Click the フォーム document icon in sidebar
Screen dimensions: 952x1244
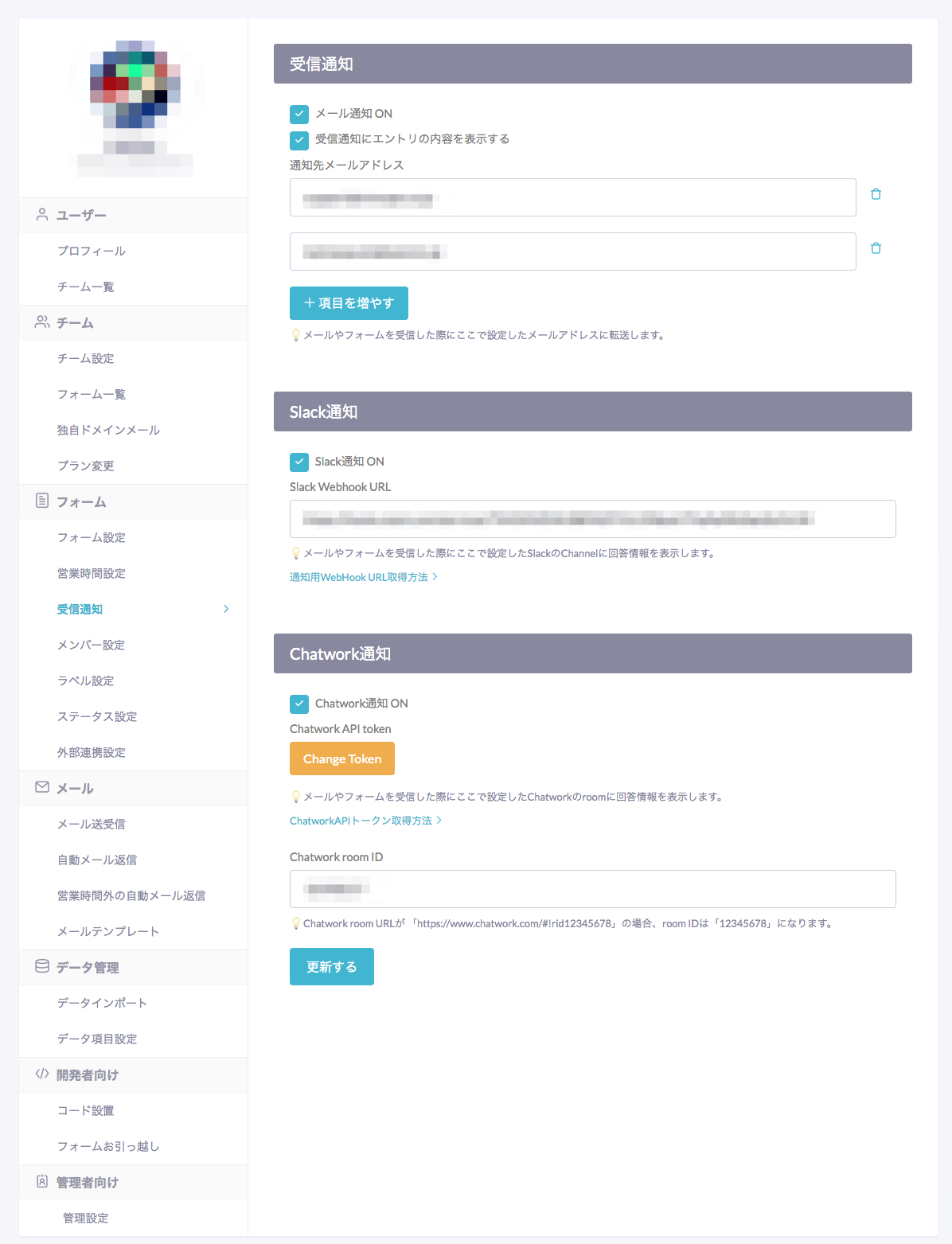pyautogui.click(x=42, y=501)
